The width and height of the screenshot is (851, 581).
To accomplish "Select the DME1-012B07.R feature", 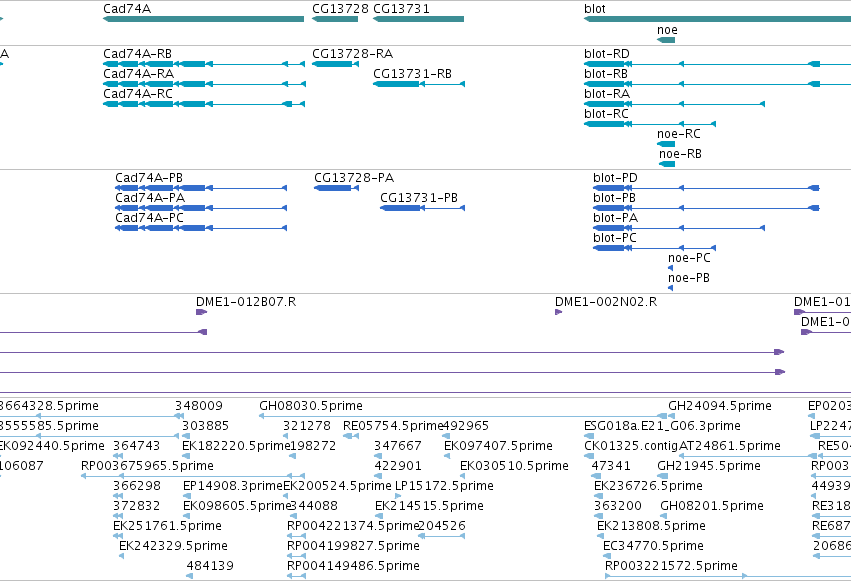I will (201, 312).
